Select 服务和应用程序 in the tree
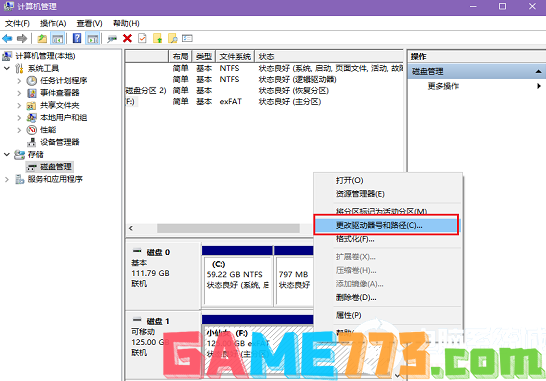The width and height of the screenshot is (546, 381). click(55, 179)
